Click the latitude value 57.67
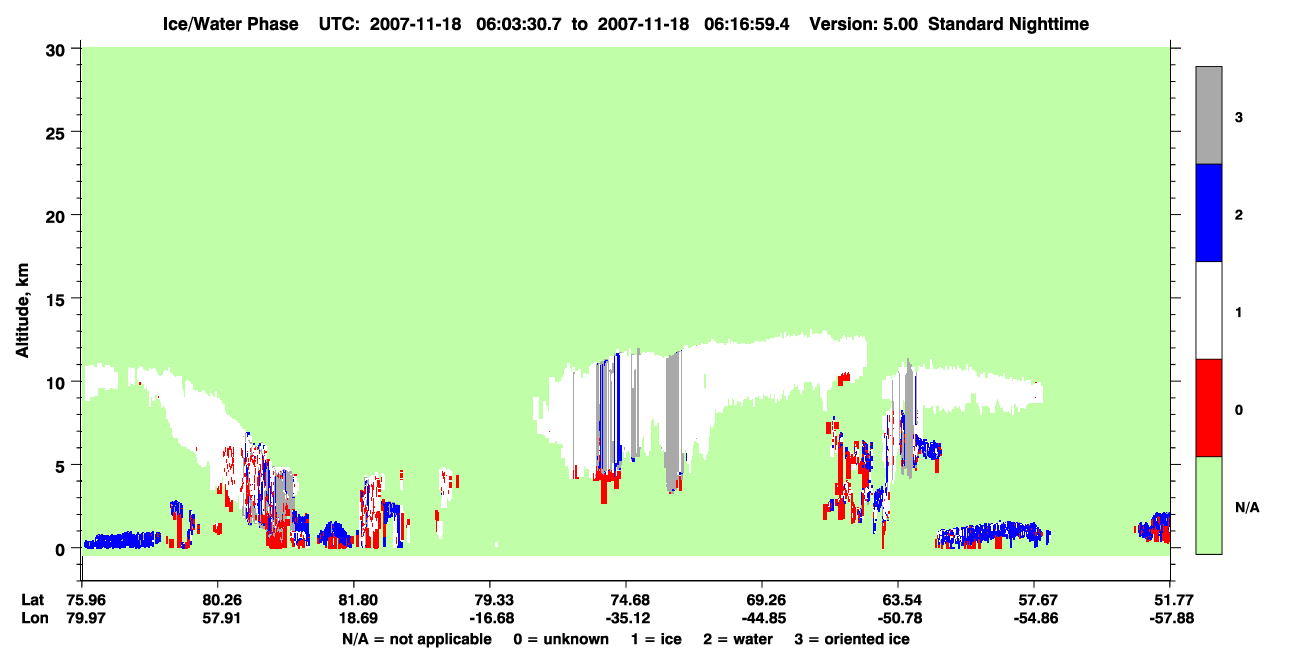Screen dimensions: 1300x667 [x=1033, y=600]
